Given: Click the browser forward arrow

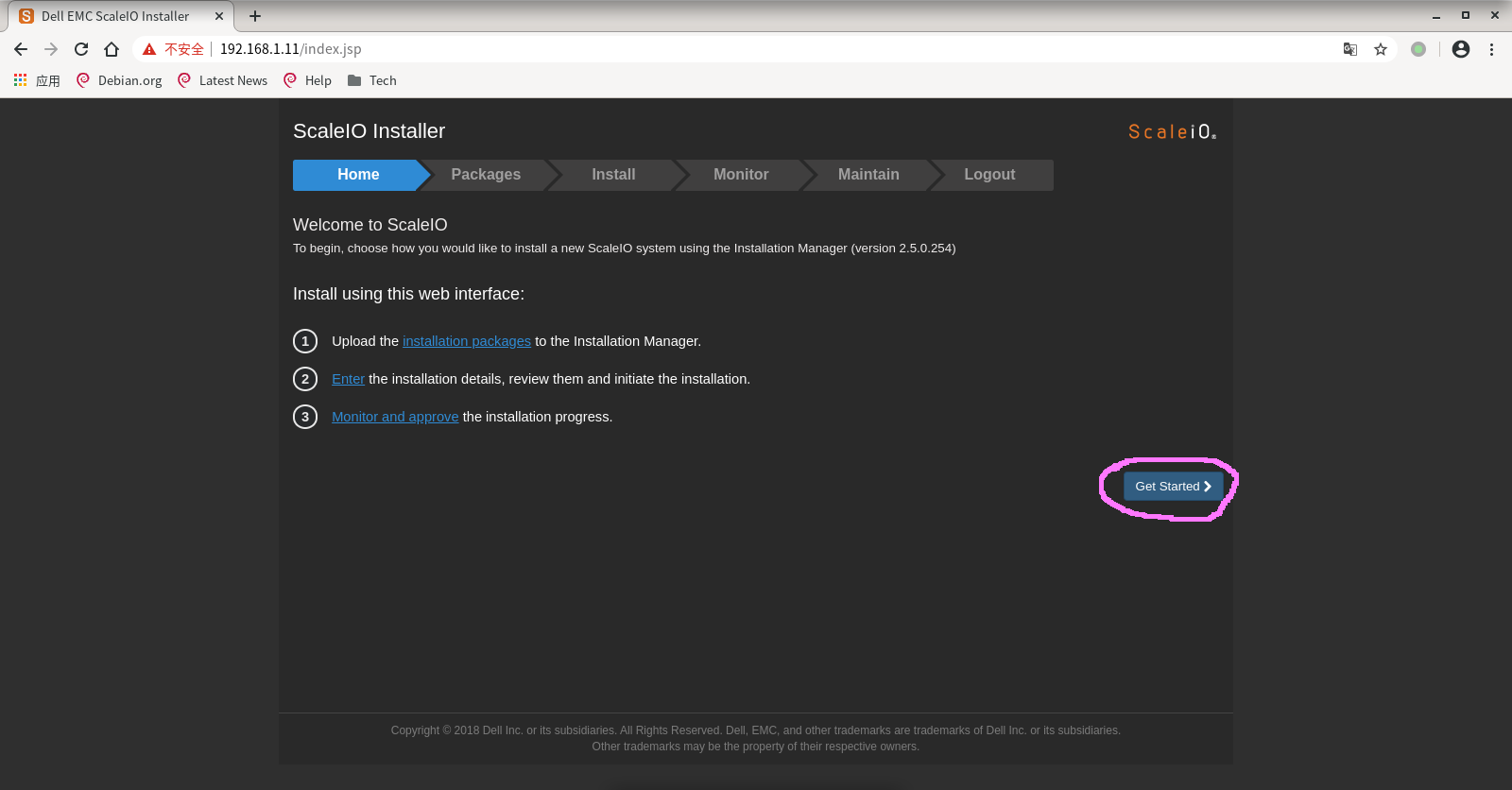Looking at the screenshot, I should point(51,49).
